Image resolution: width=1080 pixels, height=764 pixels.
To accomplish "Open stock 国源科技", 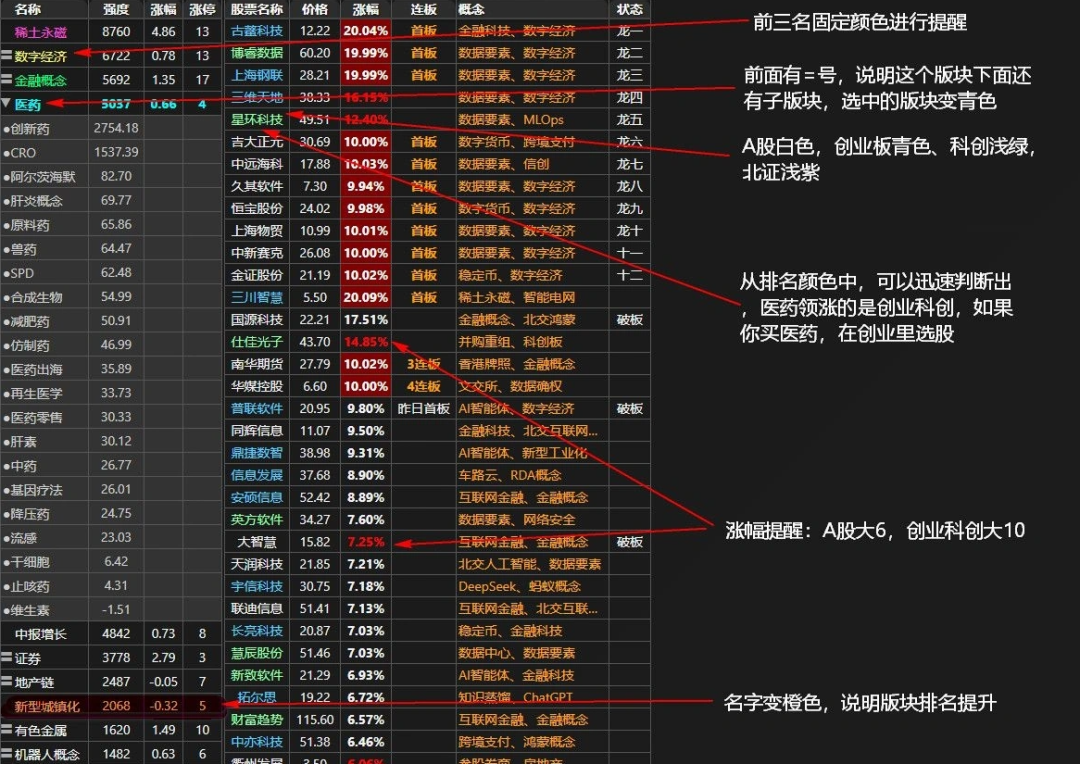I will pos(257,320).
